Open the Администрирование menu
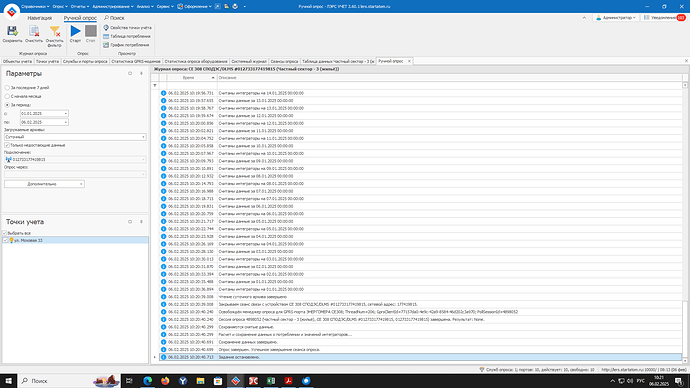Screen dimensions: 690x388 [x=113, y=7]
